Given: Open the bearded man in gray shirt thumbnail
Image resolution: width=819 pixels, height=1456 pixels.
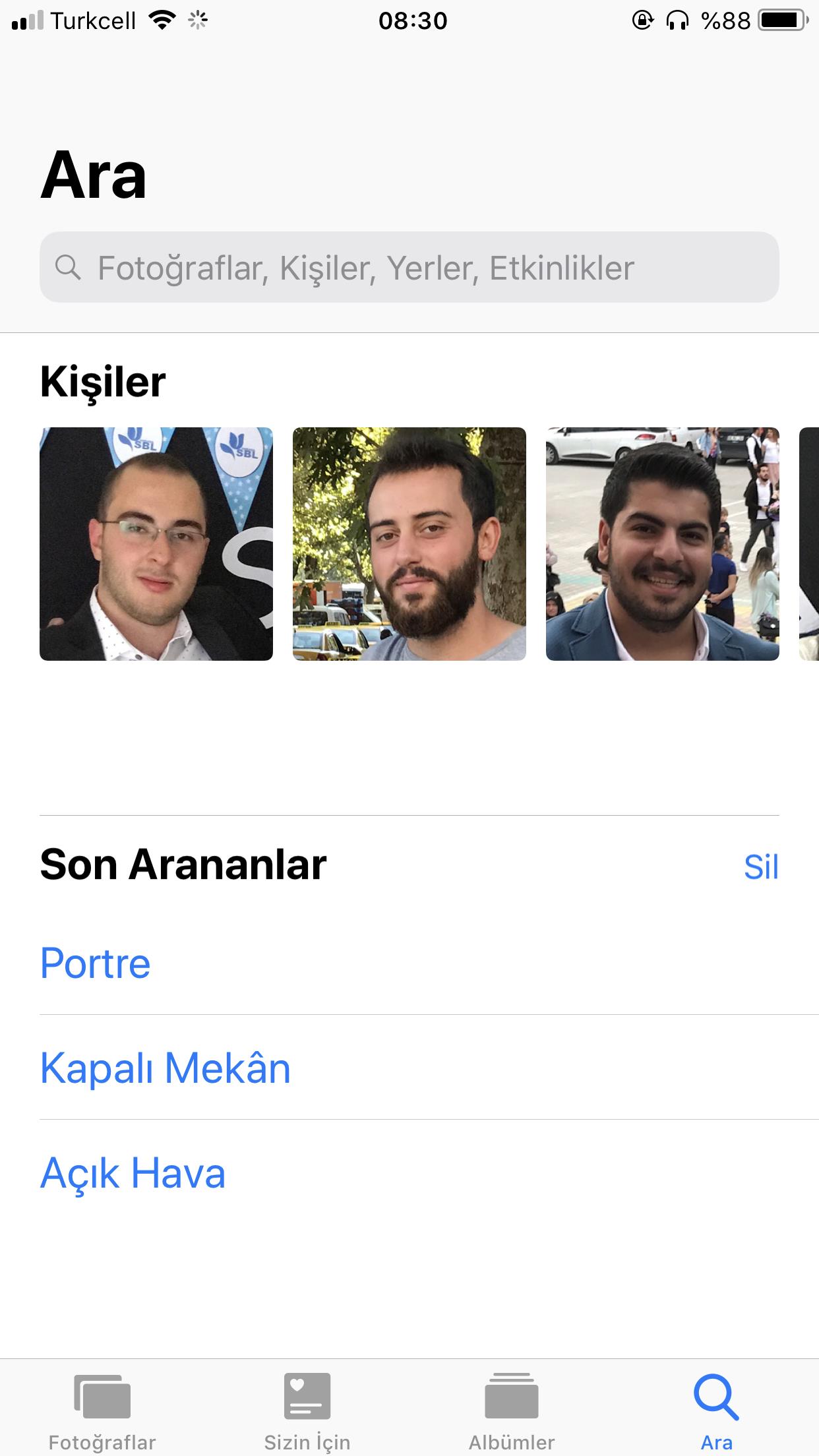Looking at the screenshot, I should point(409,544).
